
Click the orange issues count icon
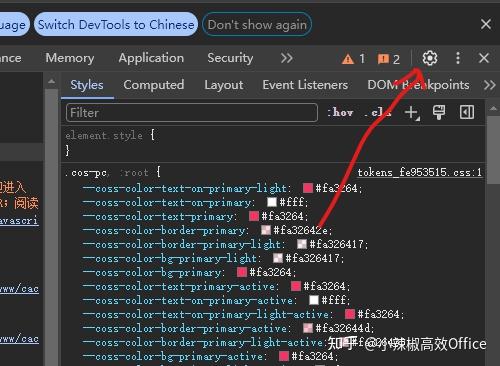[x=383, y=59]
